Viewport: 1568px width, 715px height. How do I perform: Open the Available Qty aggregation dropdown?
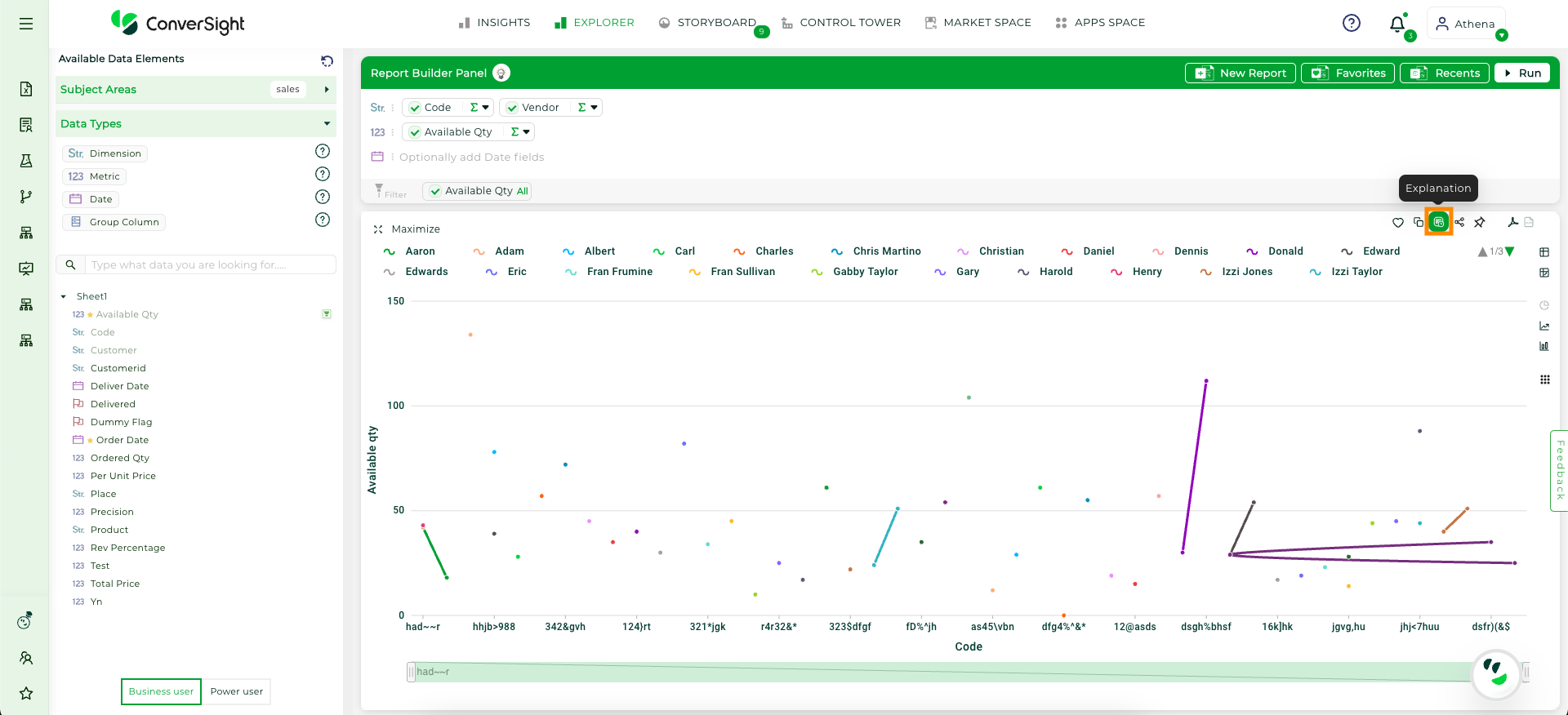[x=520, y=131]
